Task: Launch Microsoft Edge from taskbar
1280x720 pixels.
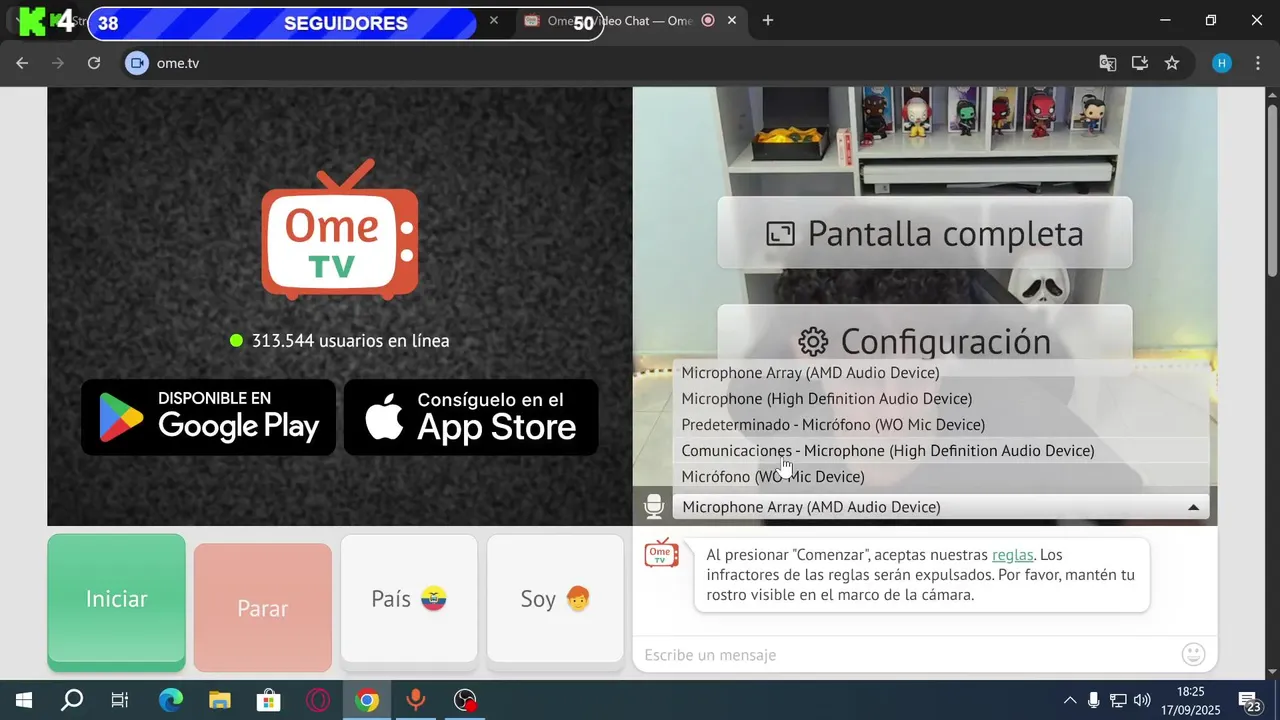Action: pyautogui.click(x=171, y=701)
